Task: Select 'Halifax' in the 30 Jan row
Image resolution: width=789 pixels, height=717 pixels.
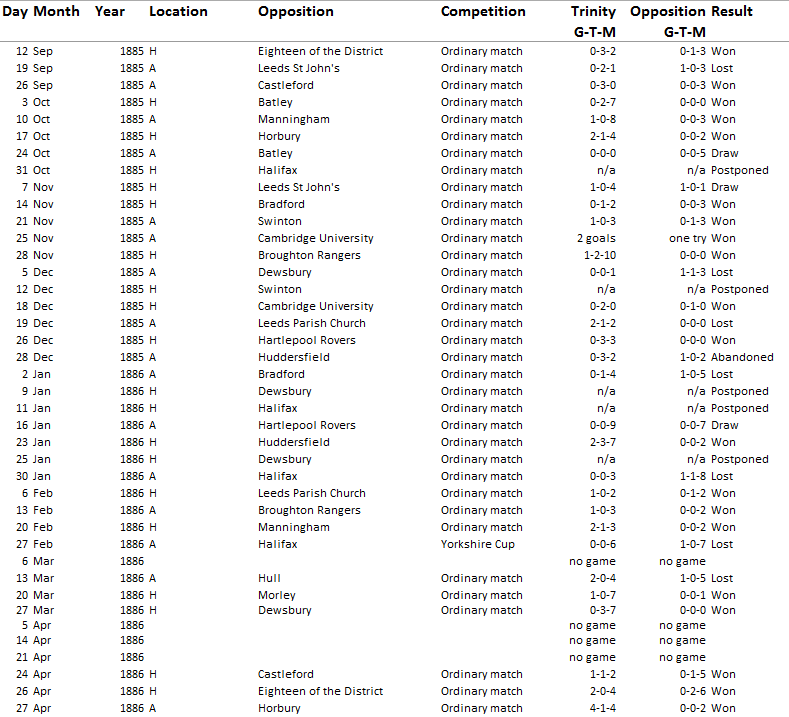Action: [x=278, y=476]
